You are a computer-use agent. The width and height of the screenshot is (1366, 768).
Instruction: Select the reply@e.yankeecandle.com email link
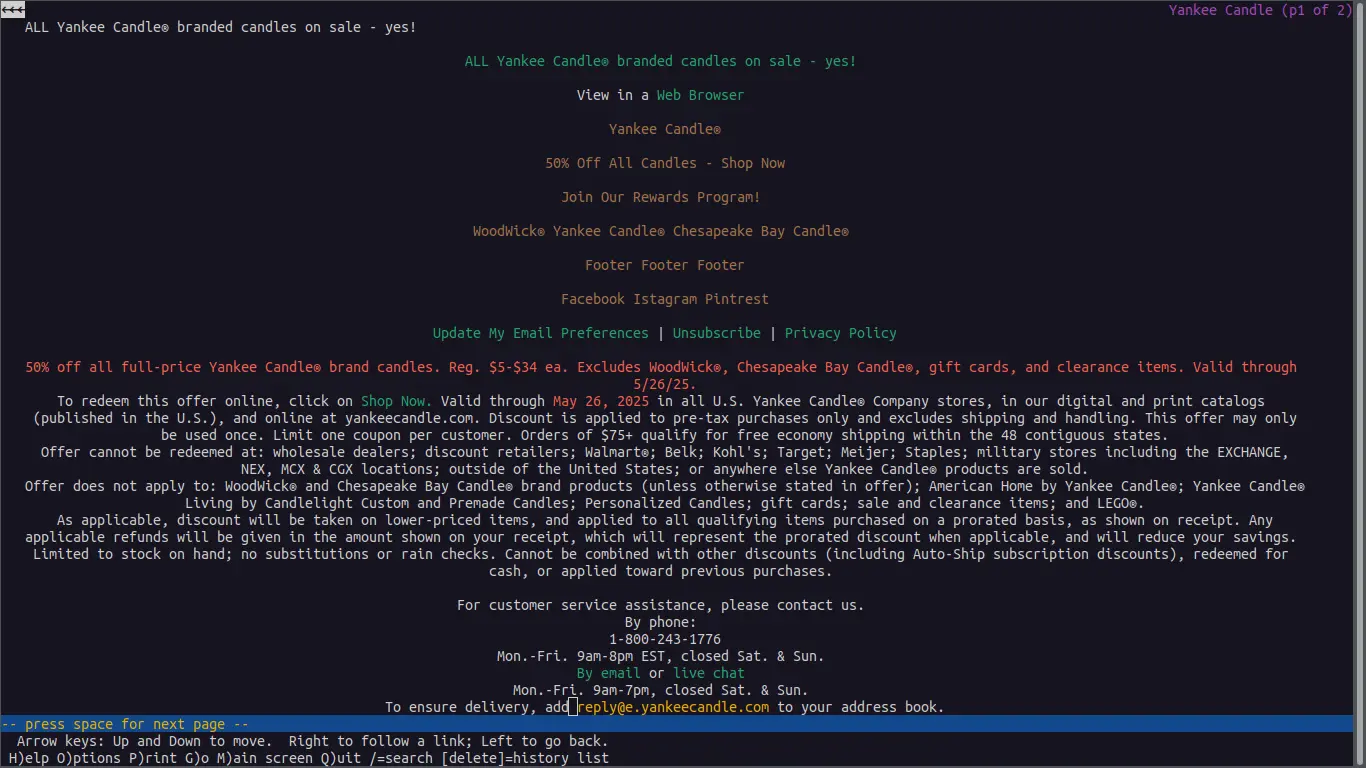pos(674,707)
